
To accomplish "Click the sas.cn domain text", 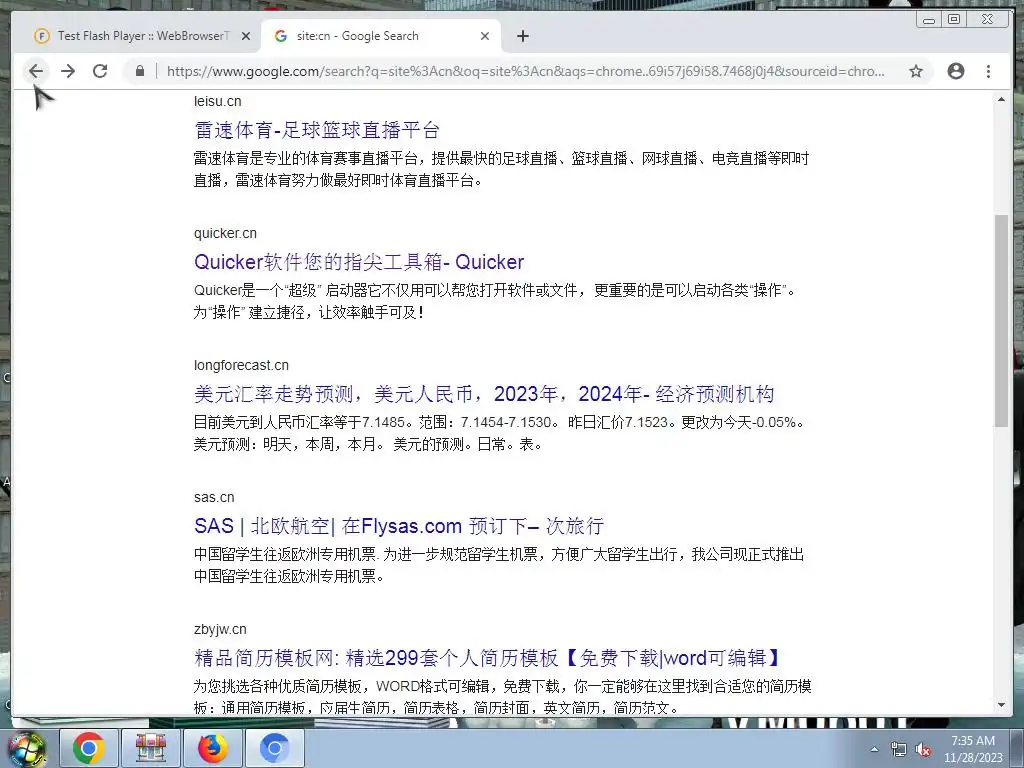I will (214, 497).
